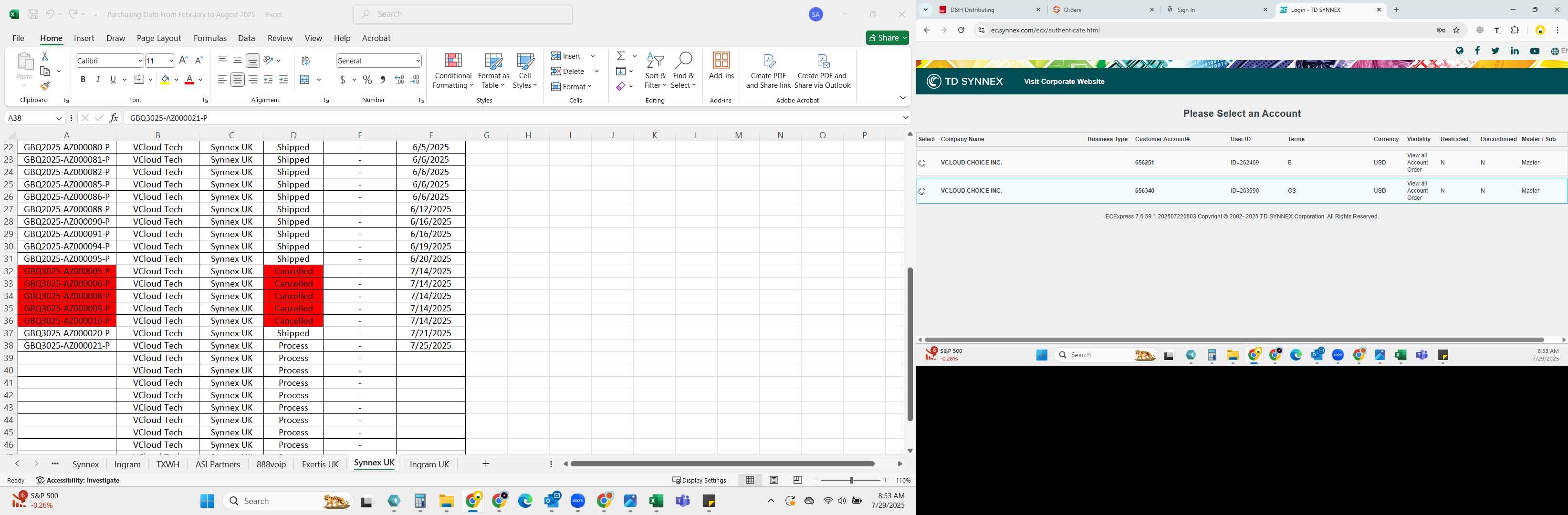Toggle Middle Align vertical alignment
The image size is (1568, 515).
tap(237, 60)
